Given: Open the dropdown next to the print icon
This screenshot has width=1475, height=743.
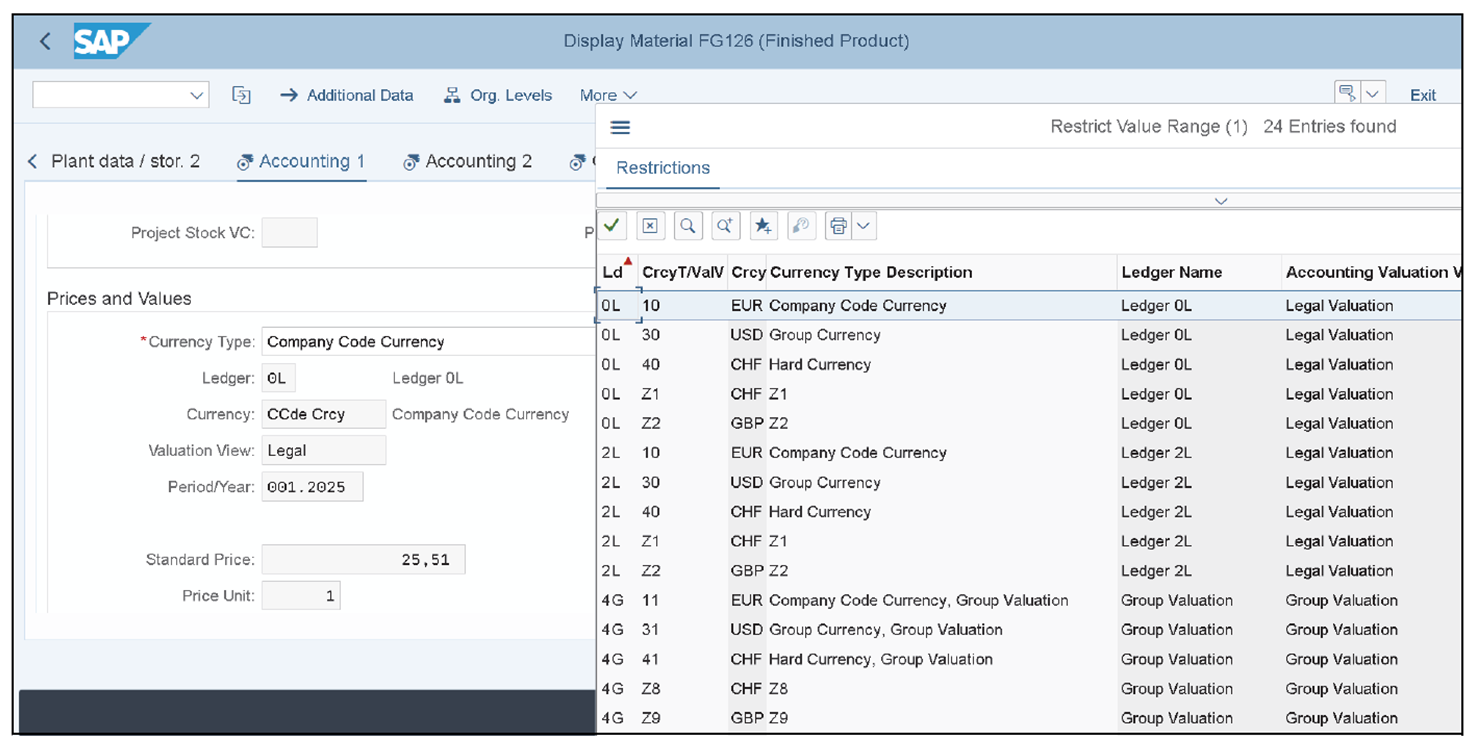Looking at the screenshot, I should tap(862, 225).
